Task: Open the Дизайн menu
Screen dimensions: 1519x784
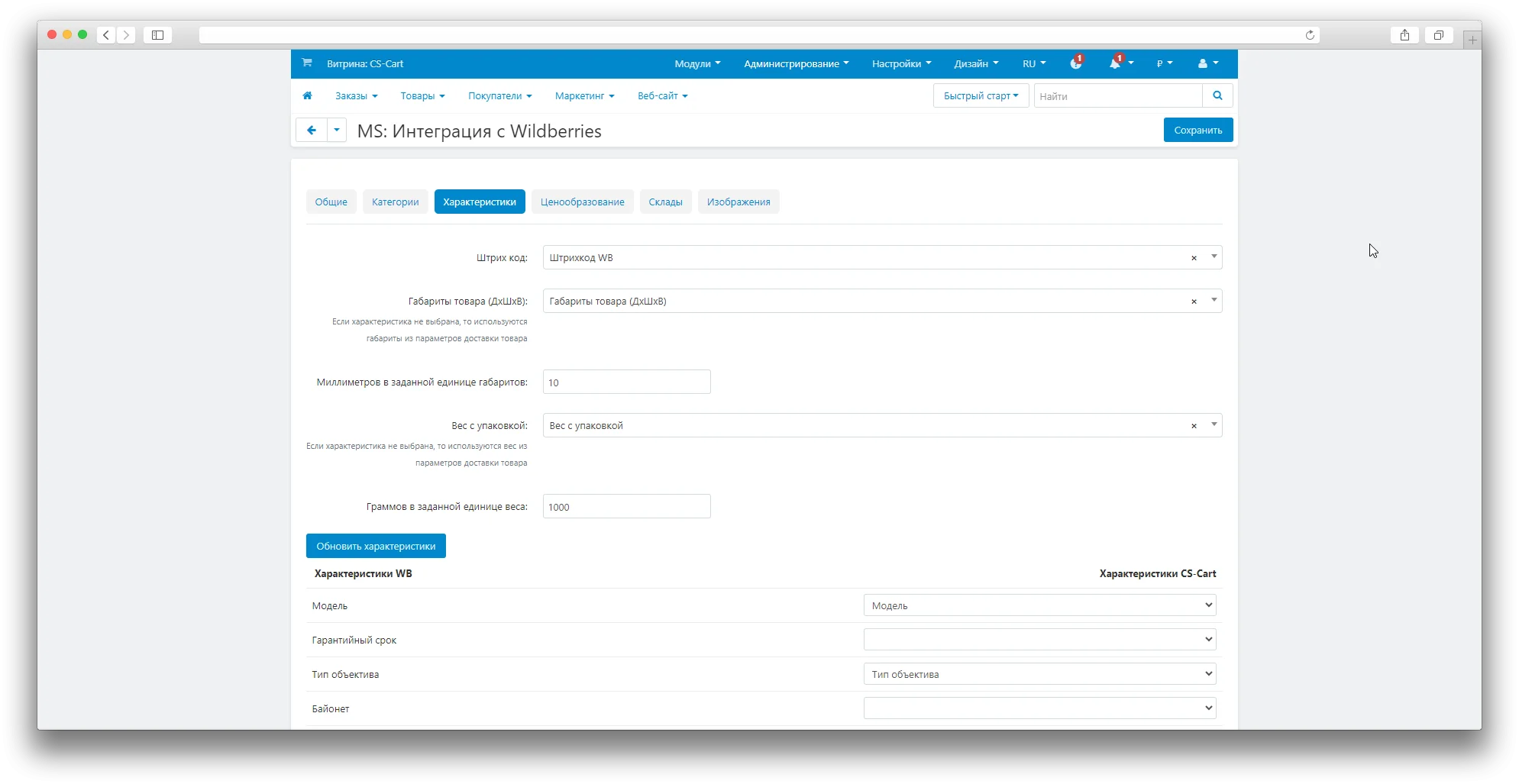Action: pos(976,63)
